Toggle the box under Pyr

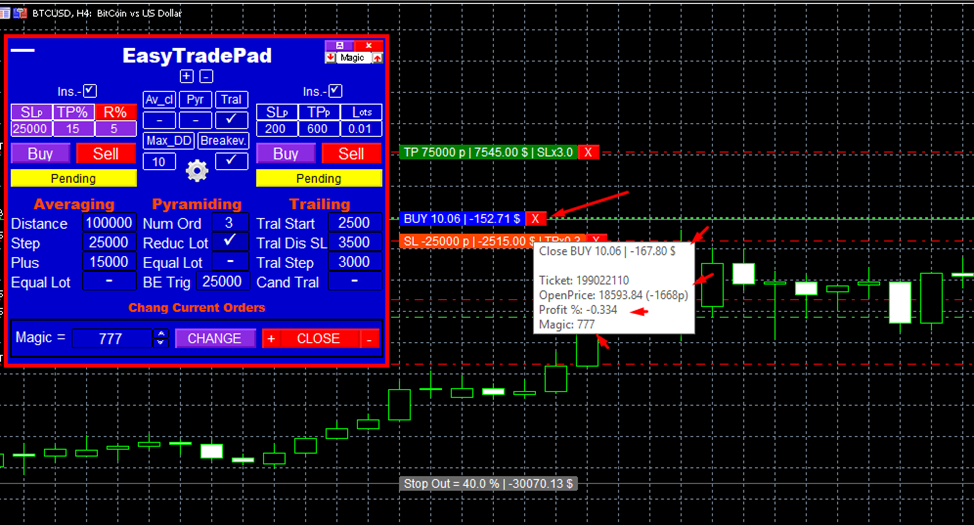click(x=195, y=120)
